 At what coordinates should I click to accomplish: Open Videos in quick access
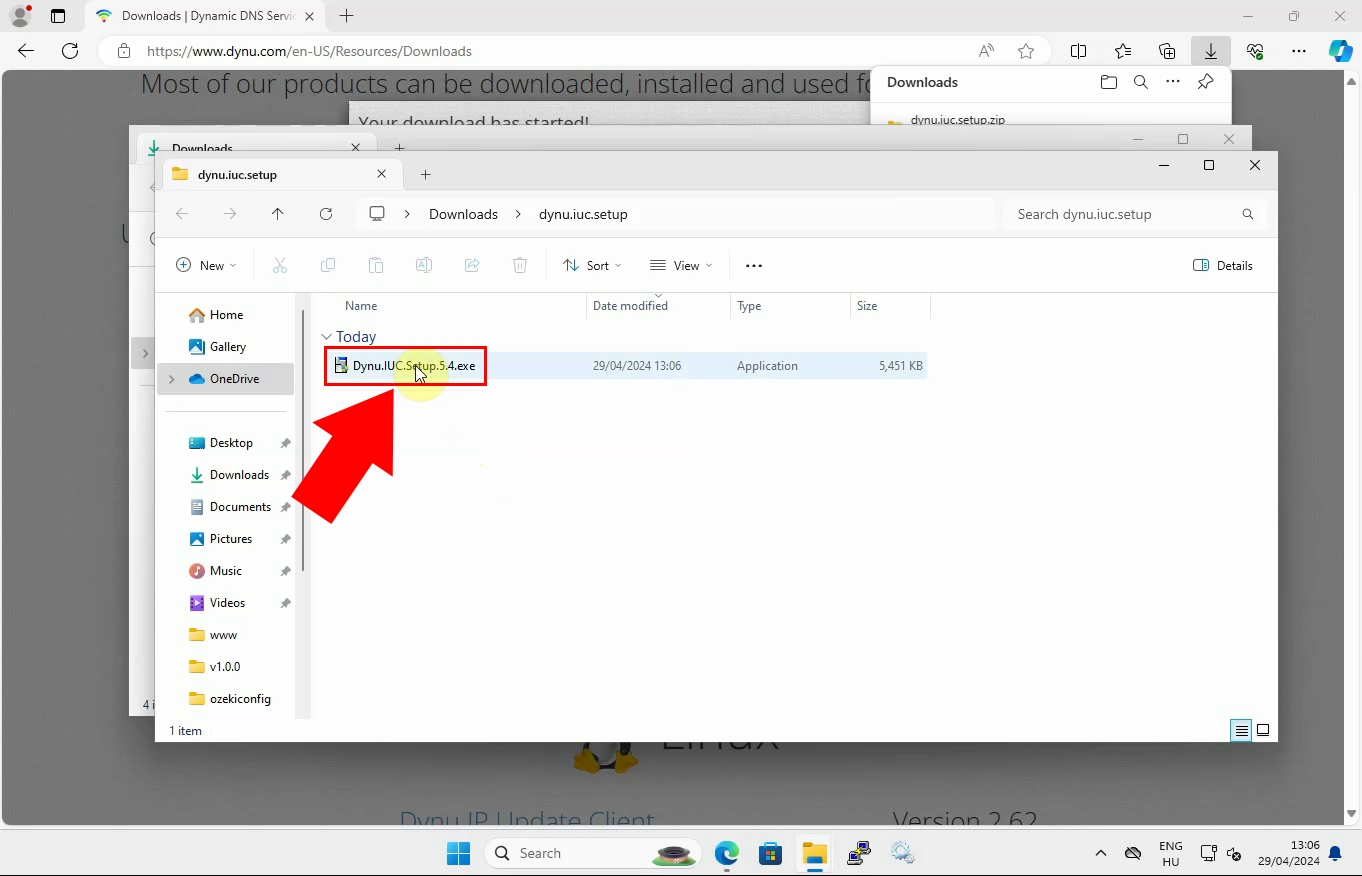[x=227, y=603]
